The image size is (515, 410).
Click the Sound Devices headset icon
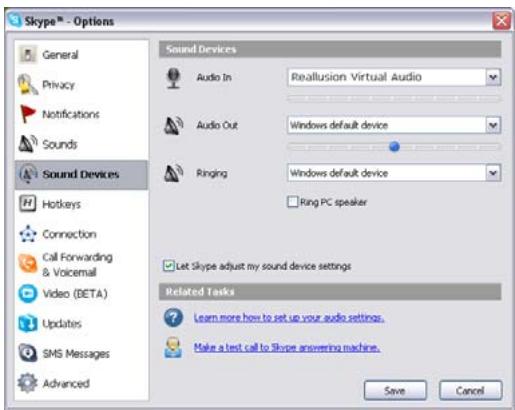[28, 174]
